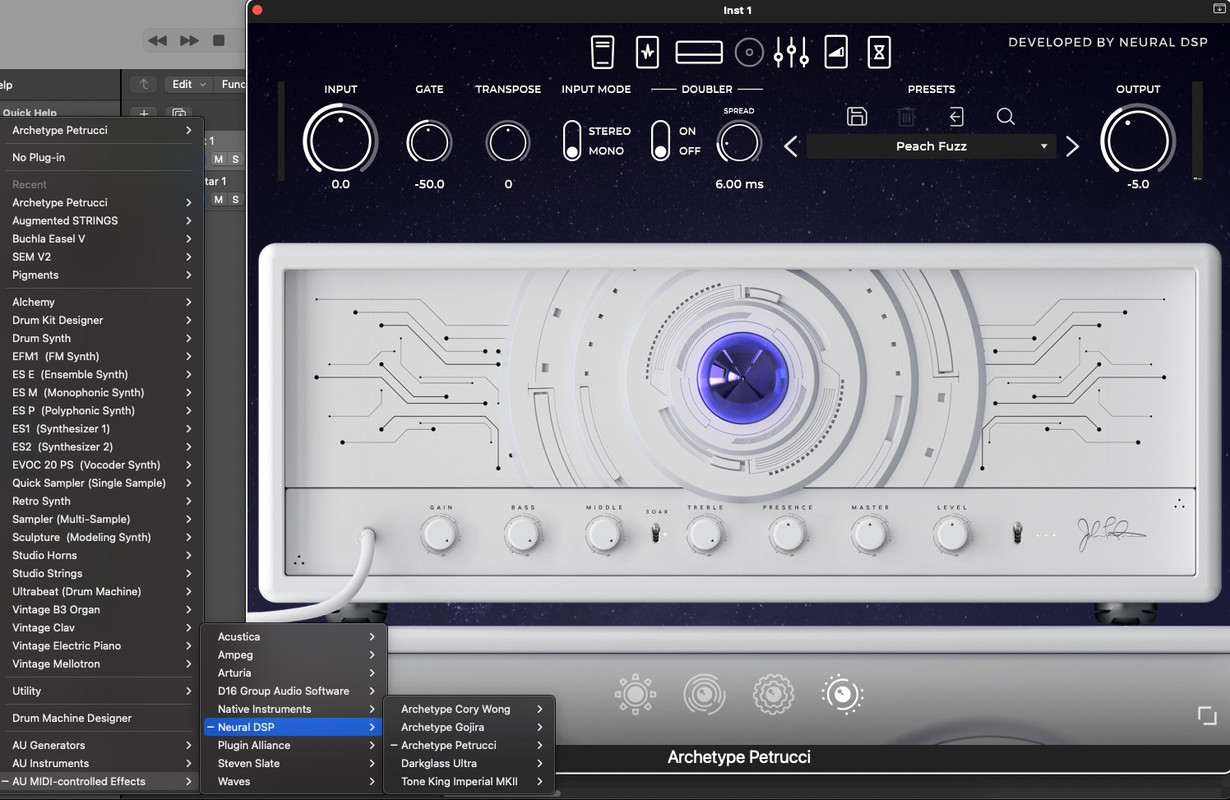This screenshot has width=1230, height=800.
Task: Select the amp section waveform icon
Action: (647, 52)
